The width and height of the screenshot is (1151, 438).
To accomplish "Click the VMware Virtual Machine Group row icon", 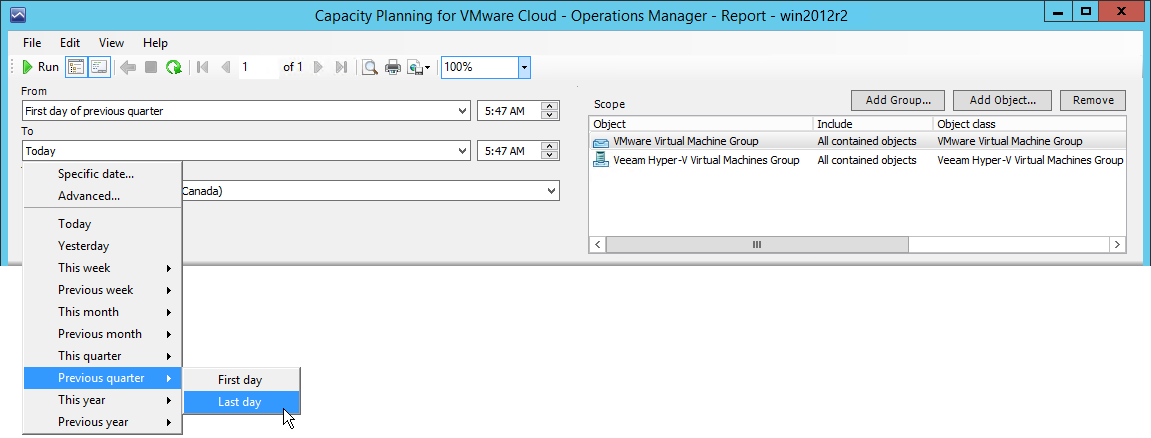I will 601,142.
